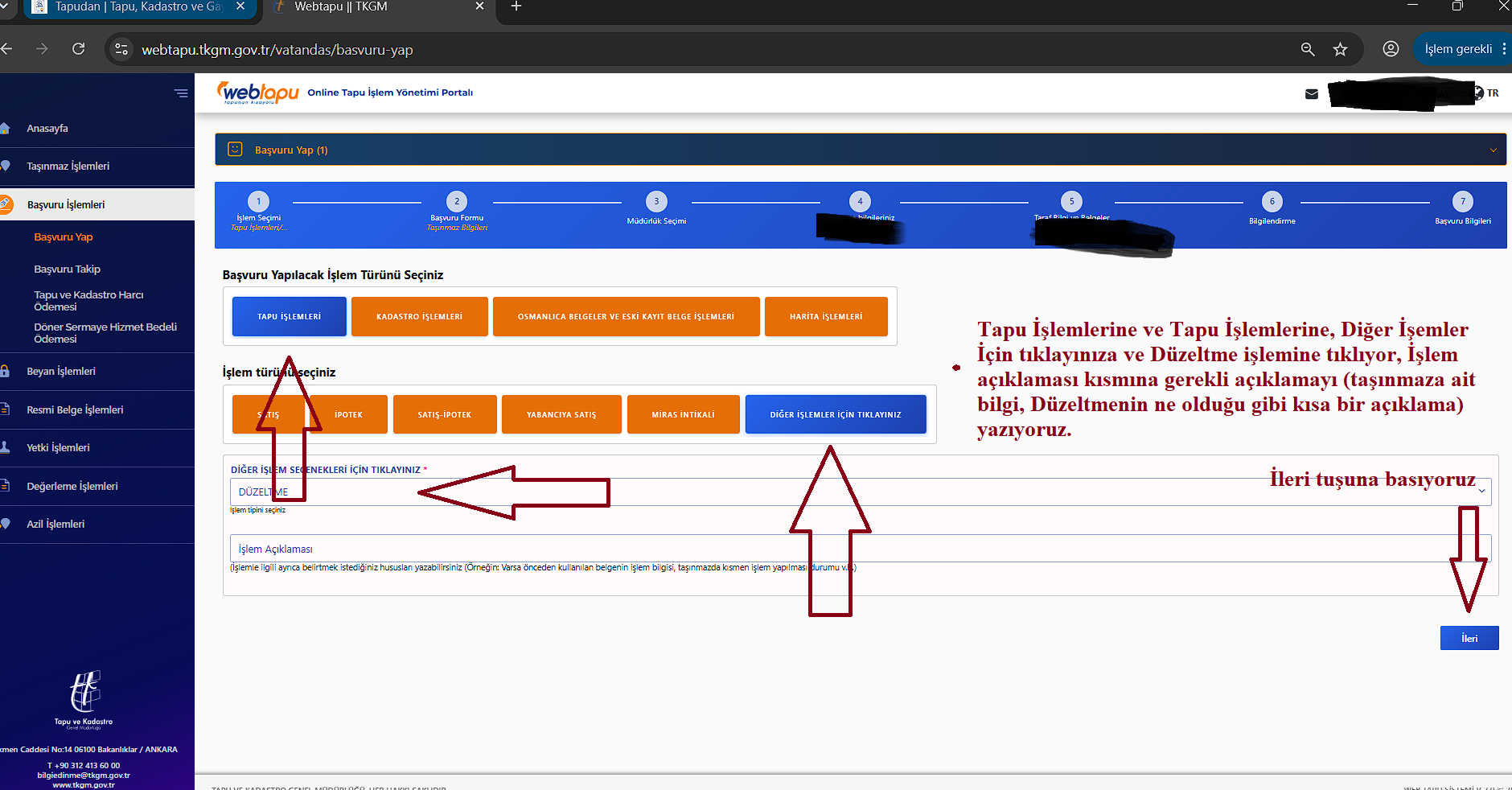
Task: Click DİĞER İŞLEMLER İÇİN TIKLAYINIZ button
Action: click(x=836, y=414)
